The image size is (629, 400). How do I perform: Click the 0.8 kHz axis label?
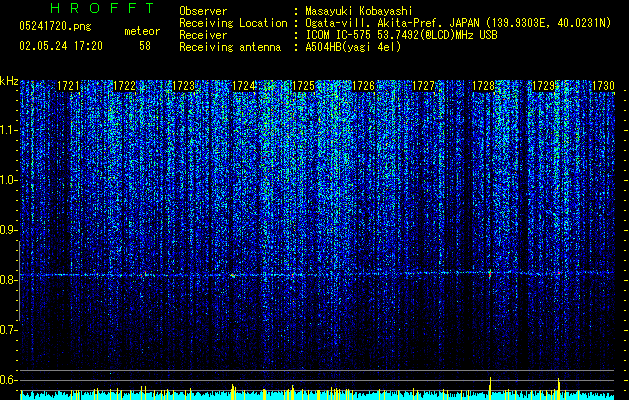click(x=8, y=280)
